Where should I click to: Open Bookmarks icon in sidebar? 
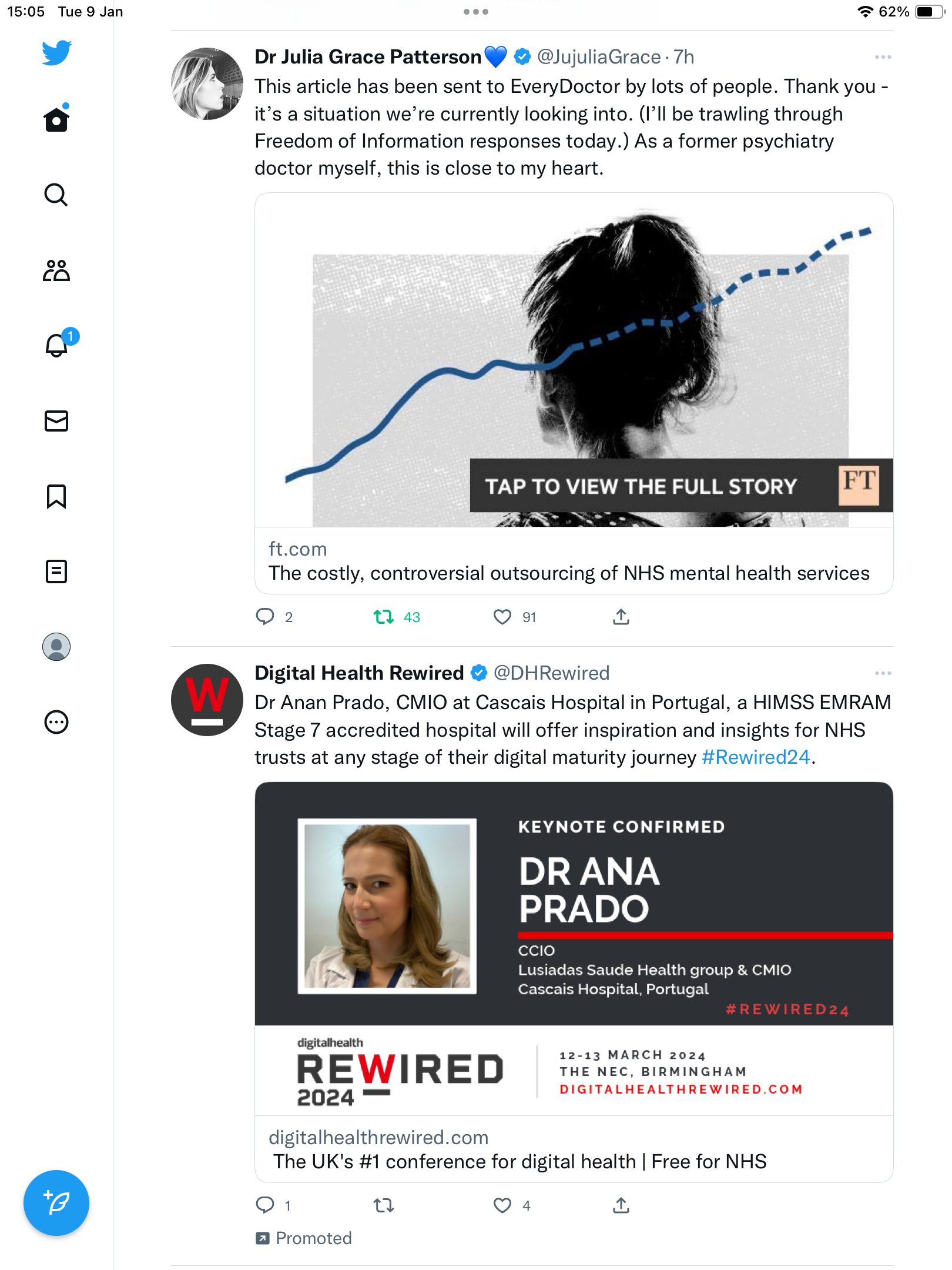tap(56, 496)
